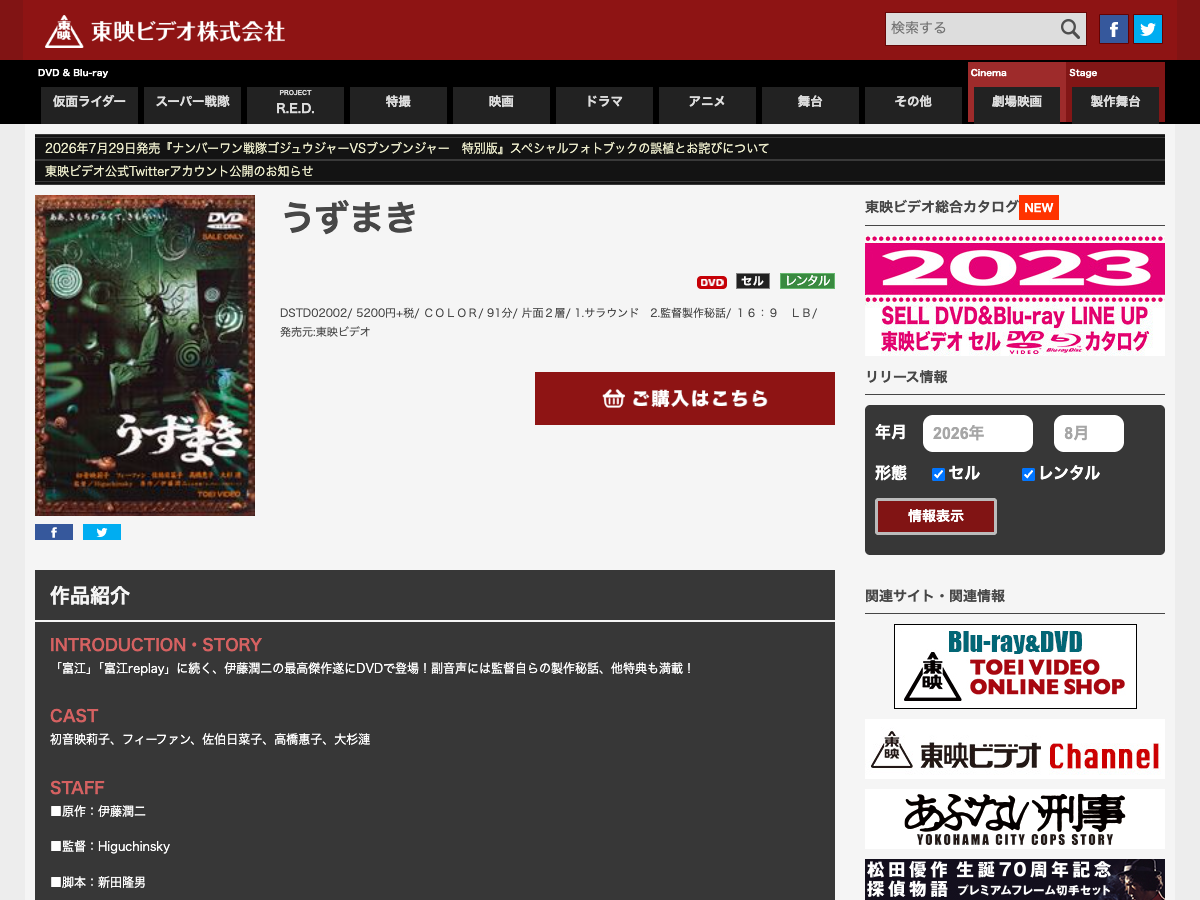Open PROJECT R.E.D. menu
1200x900 pixels.
[x=295, y=105]
